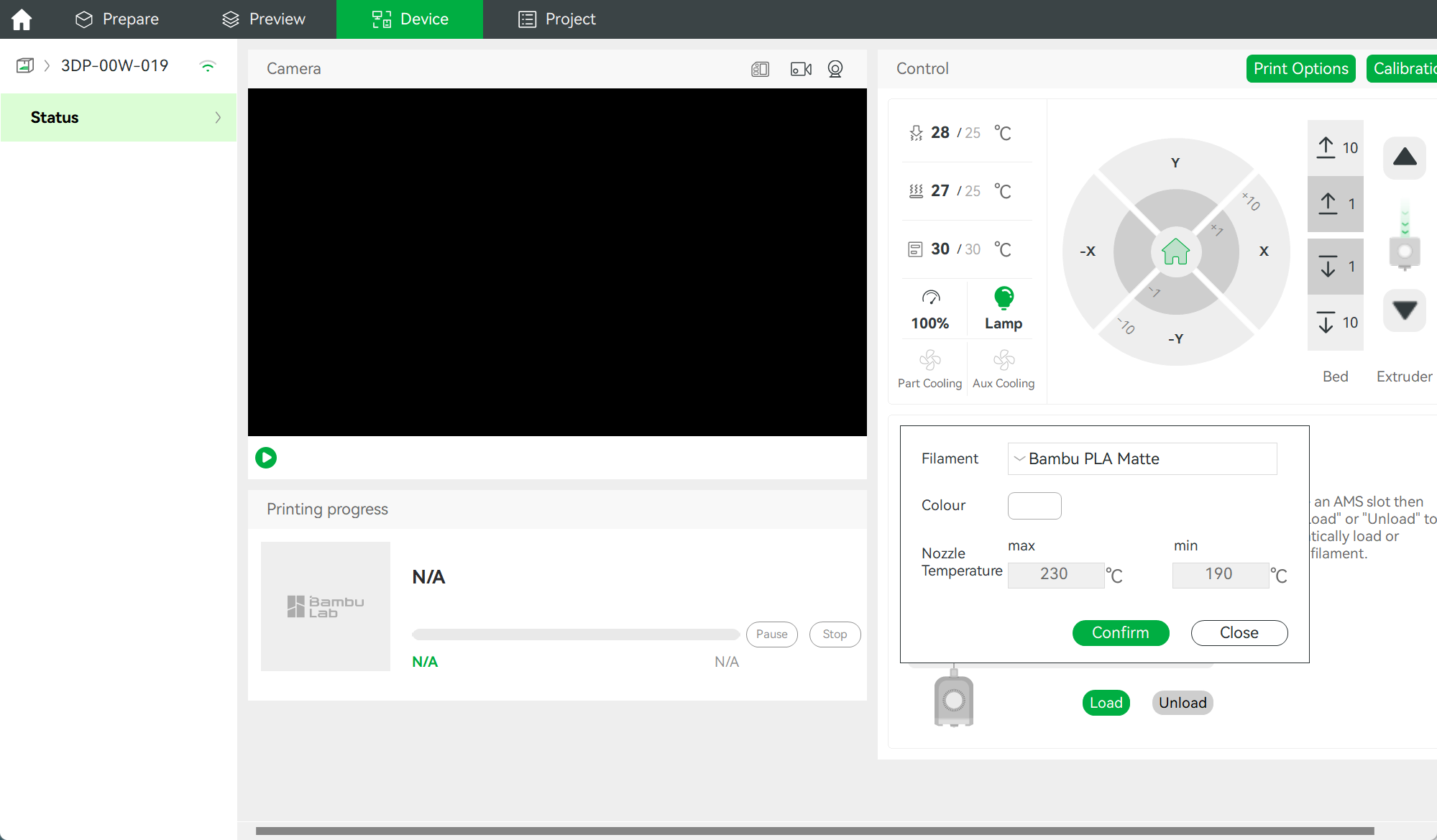This screenshot has height=840, width=1437.
Task: Turn off the Lamp
Action: (1002, 308)
